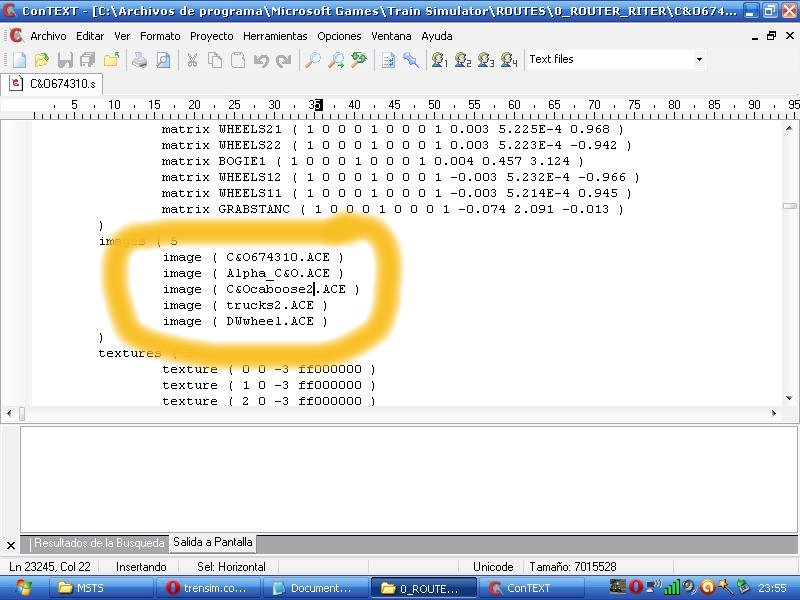
Task: Open a file with the folder icon
Action: click(x=41, y=60)
